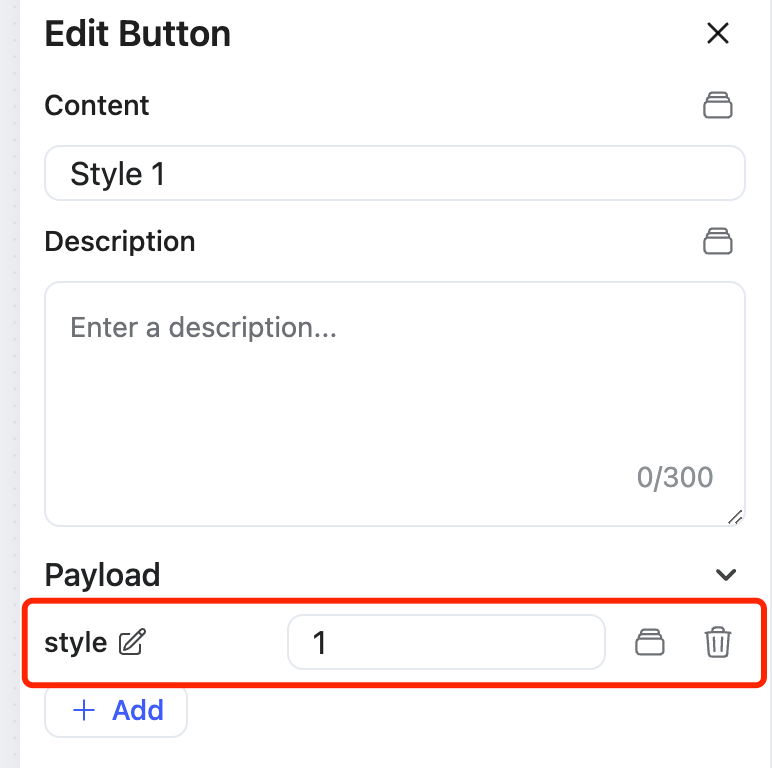Click the Content field label
The width and height of the screenshot is (772, 768).
click(97, 105)
